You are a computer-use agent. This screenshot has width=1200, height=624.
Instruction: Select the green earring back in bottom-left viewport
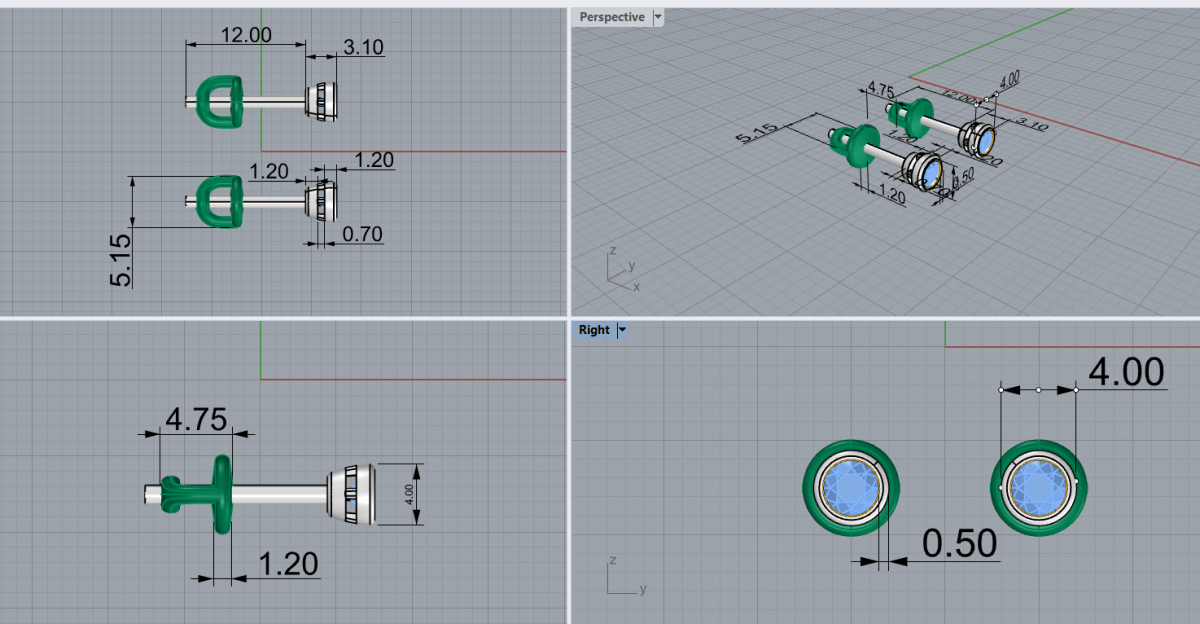[219, 491]
